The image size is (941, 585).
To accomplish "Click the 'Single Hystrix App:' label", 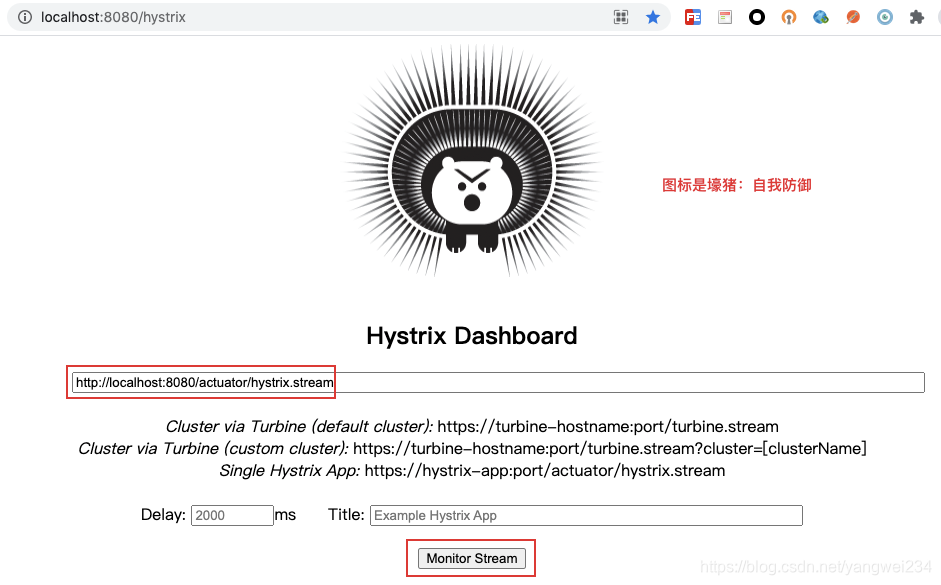I will pyautogui.click(x=289, y=471).
